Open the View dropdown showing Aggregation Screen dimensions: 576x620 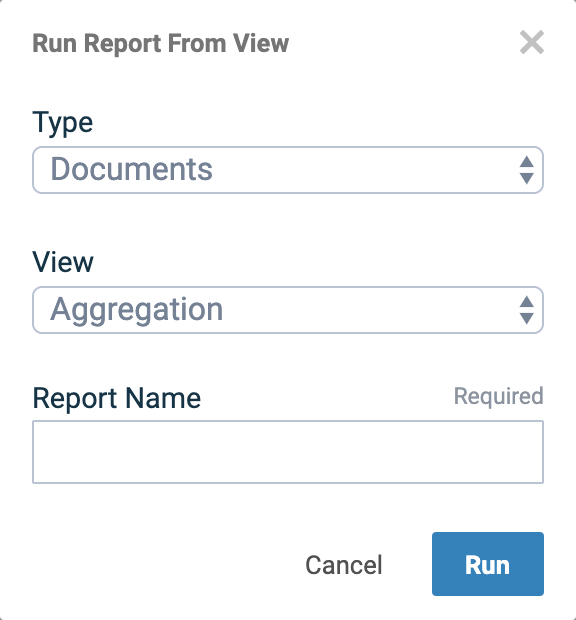pyautogui.click(x=288, y=310)
